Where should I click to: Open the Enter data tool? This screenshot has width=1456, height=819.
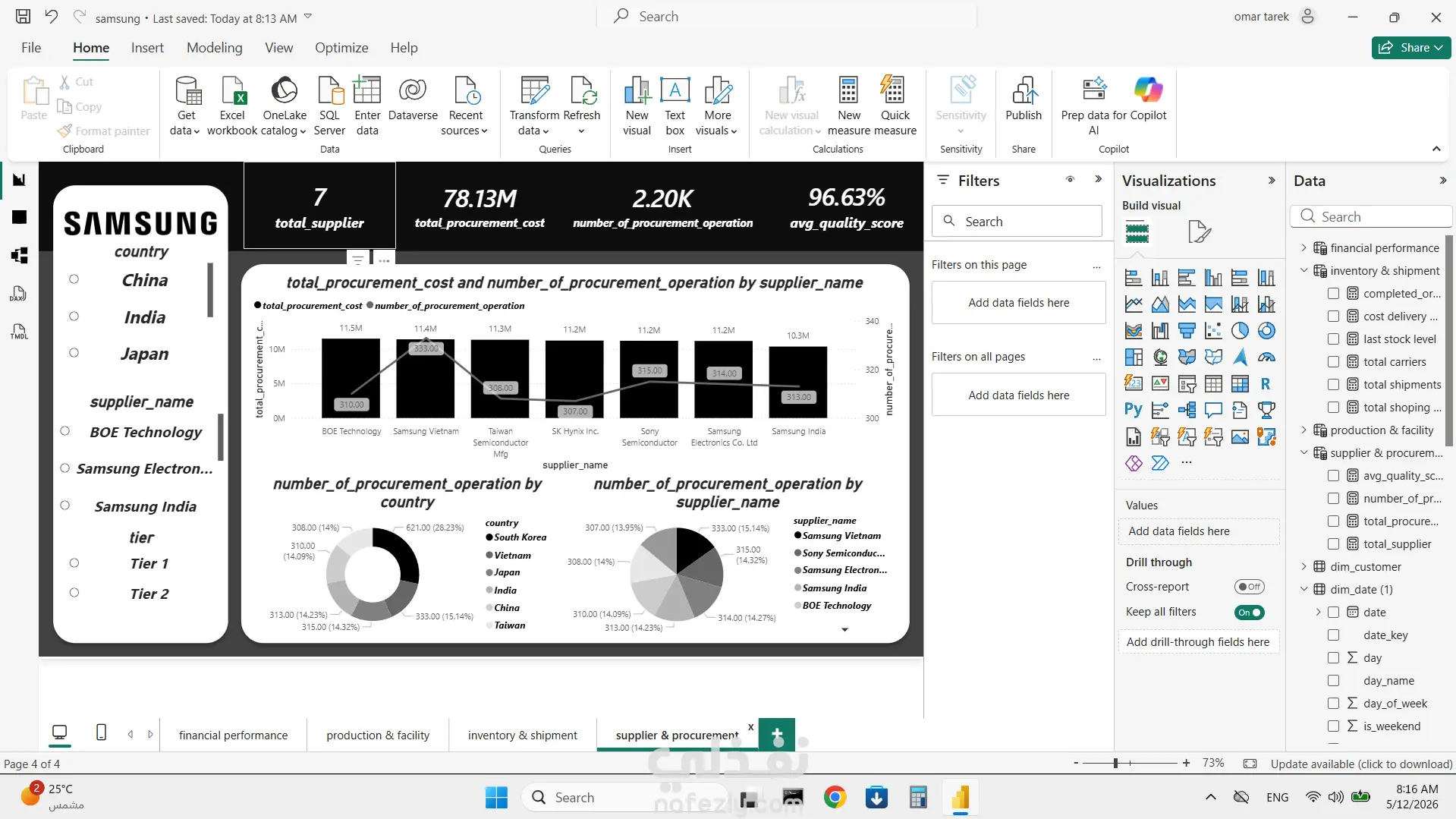(x=367, y=106)
